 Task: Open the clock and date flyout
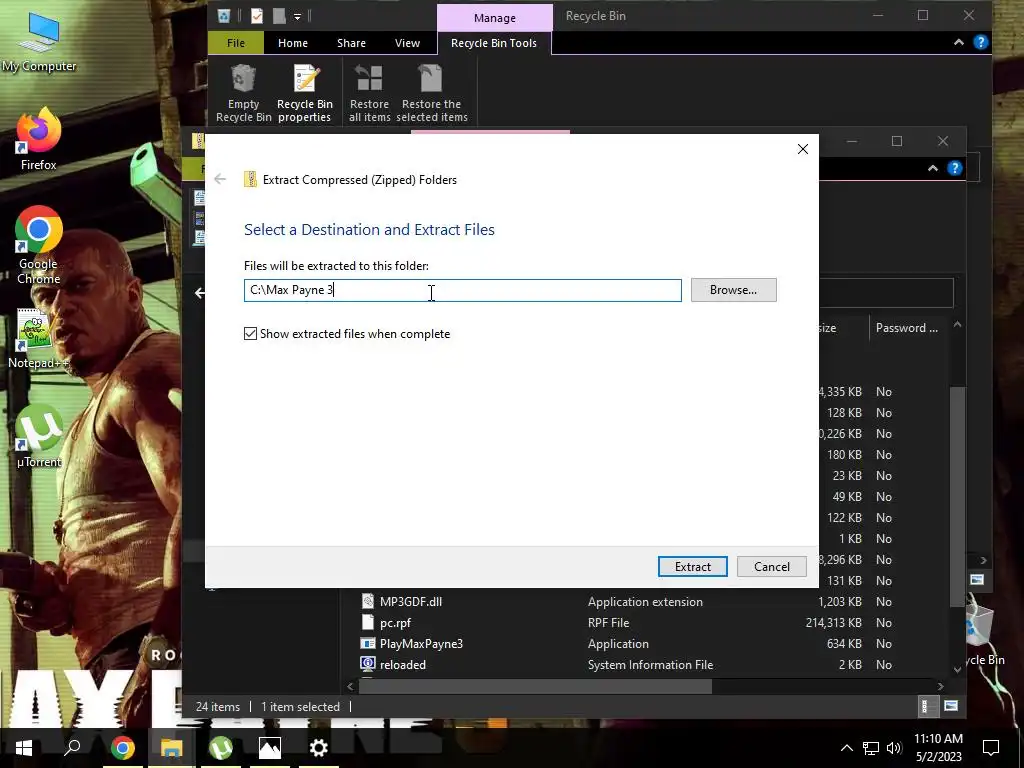coord(938,748)
